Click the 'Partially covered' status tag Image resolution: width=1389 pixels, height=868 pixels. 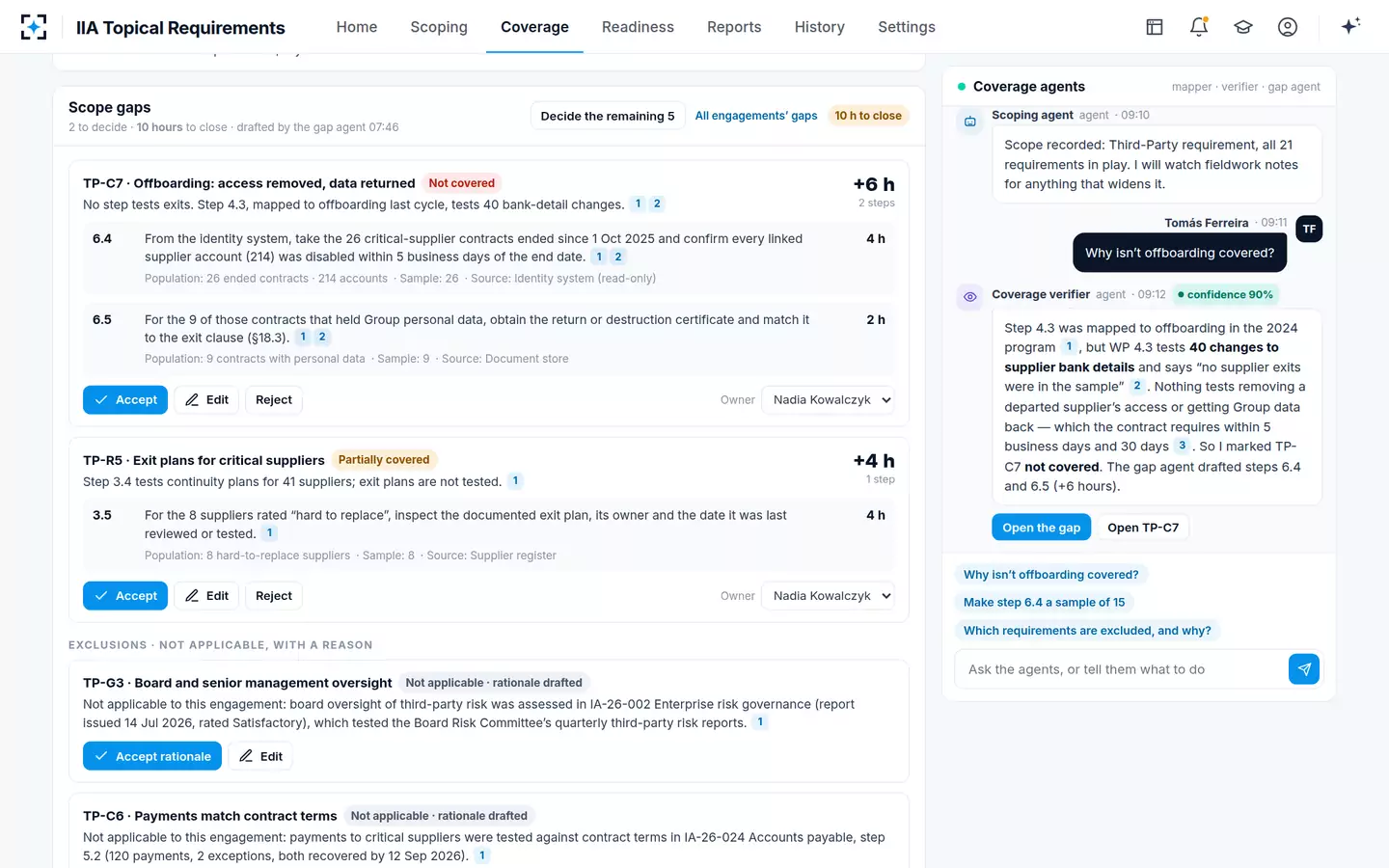pos(384,460)
